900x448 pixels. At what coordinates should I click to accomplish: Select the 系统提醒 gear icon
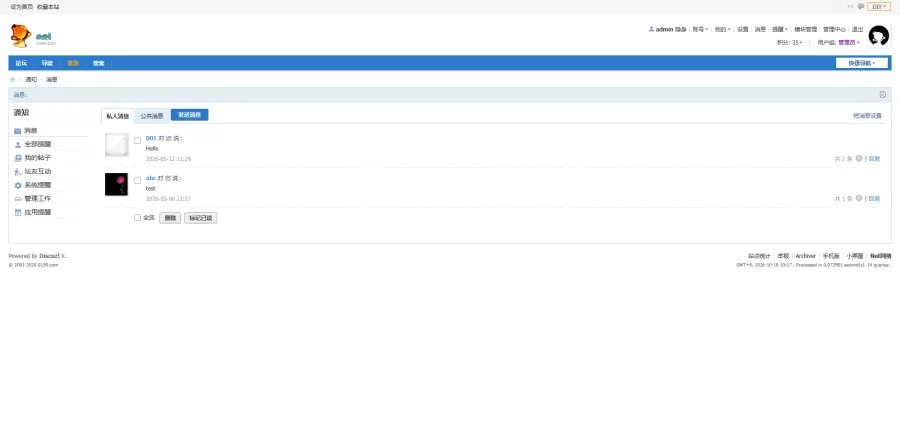18,185
